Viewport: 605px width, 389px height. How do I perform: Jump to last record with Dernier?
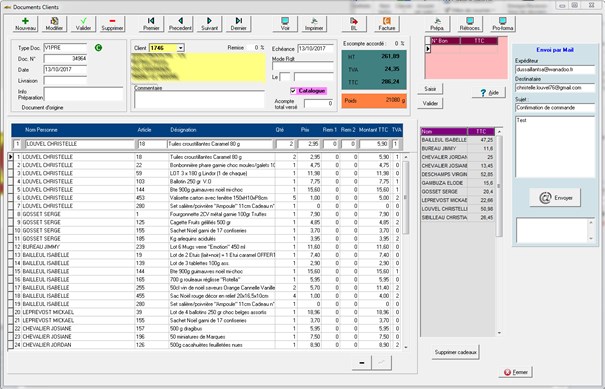[238, 24]
